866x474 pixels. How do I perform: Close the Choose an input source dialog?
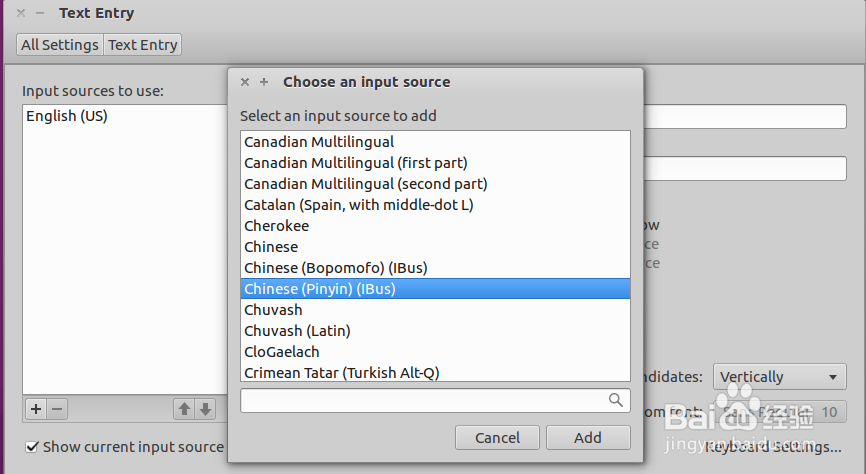click(245, 82)
